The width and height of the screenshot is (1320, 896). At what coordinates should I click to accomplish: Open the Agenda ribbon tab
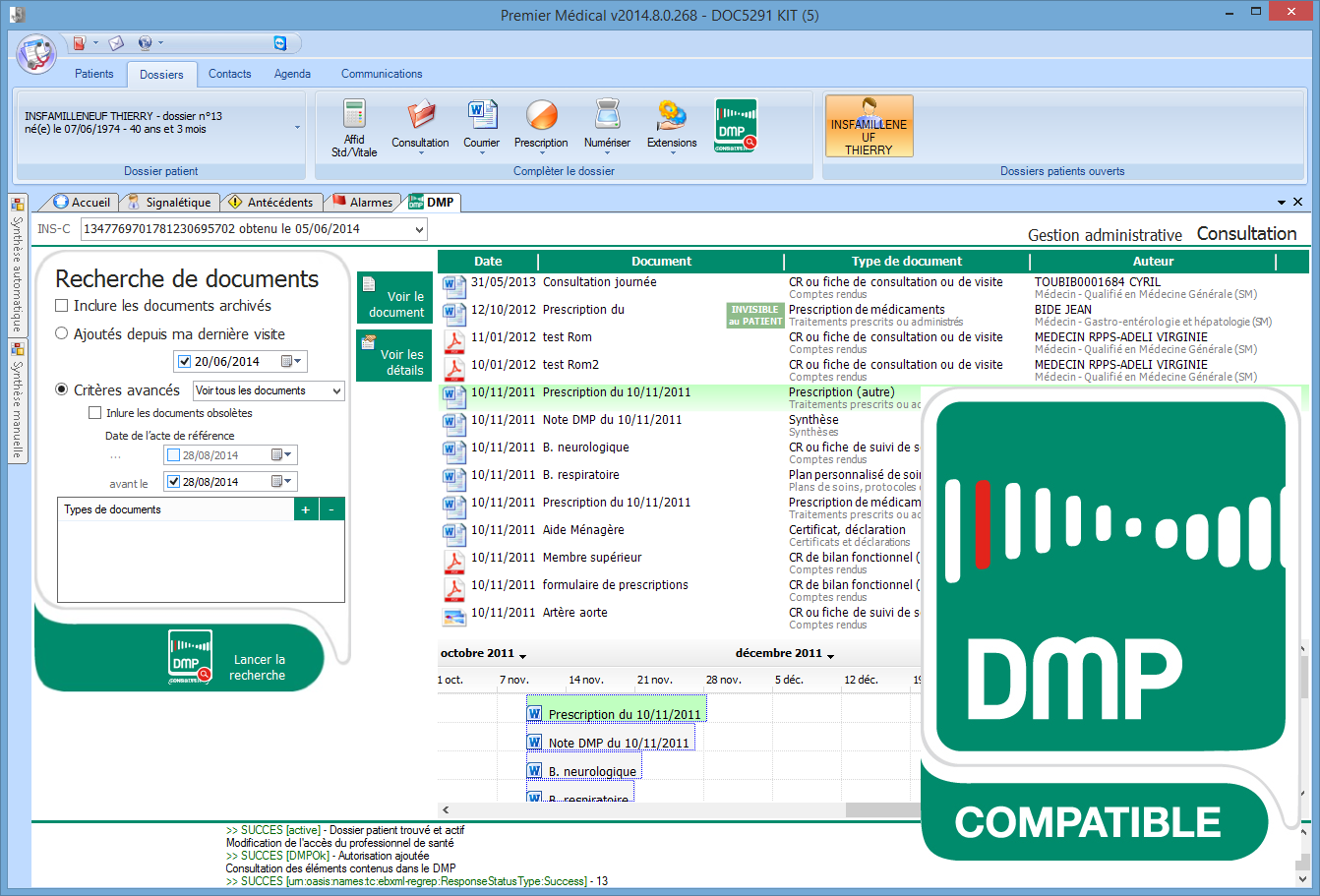click(293, 74)
